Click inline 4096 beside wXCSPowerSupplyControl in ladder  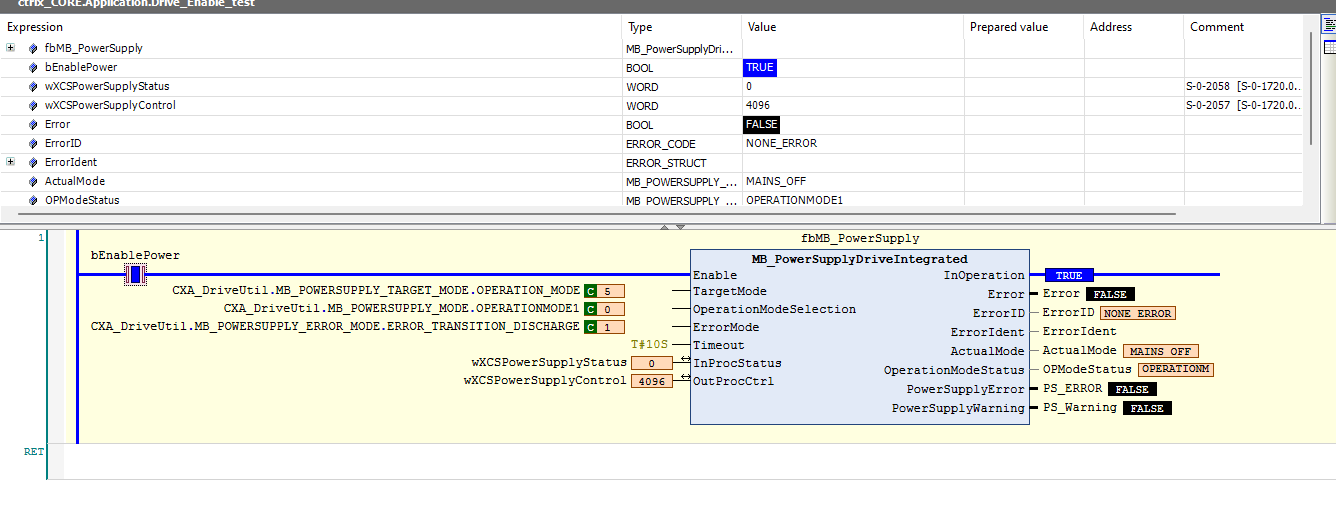point(652,381)
